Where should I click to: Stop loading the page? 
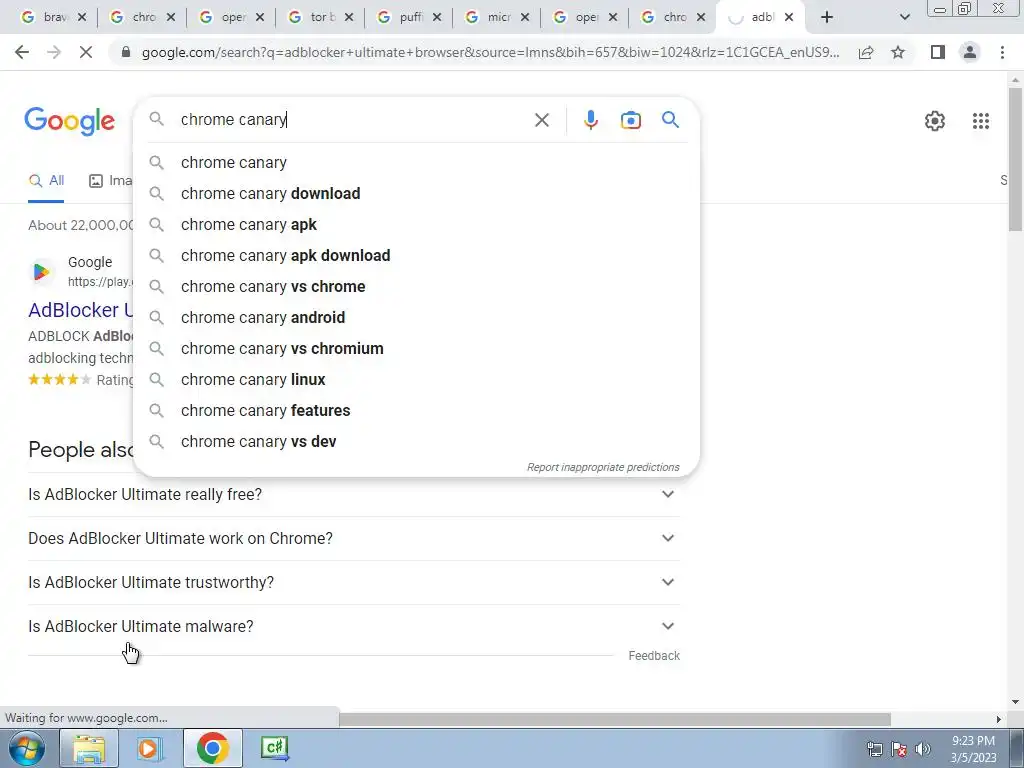coord(86,52)
